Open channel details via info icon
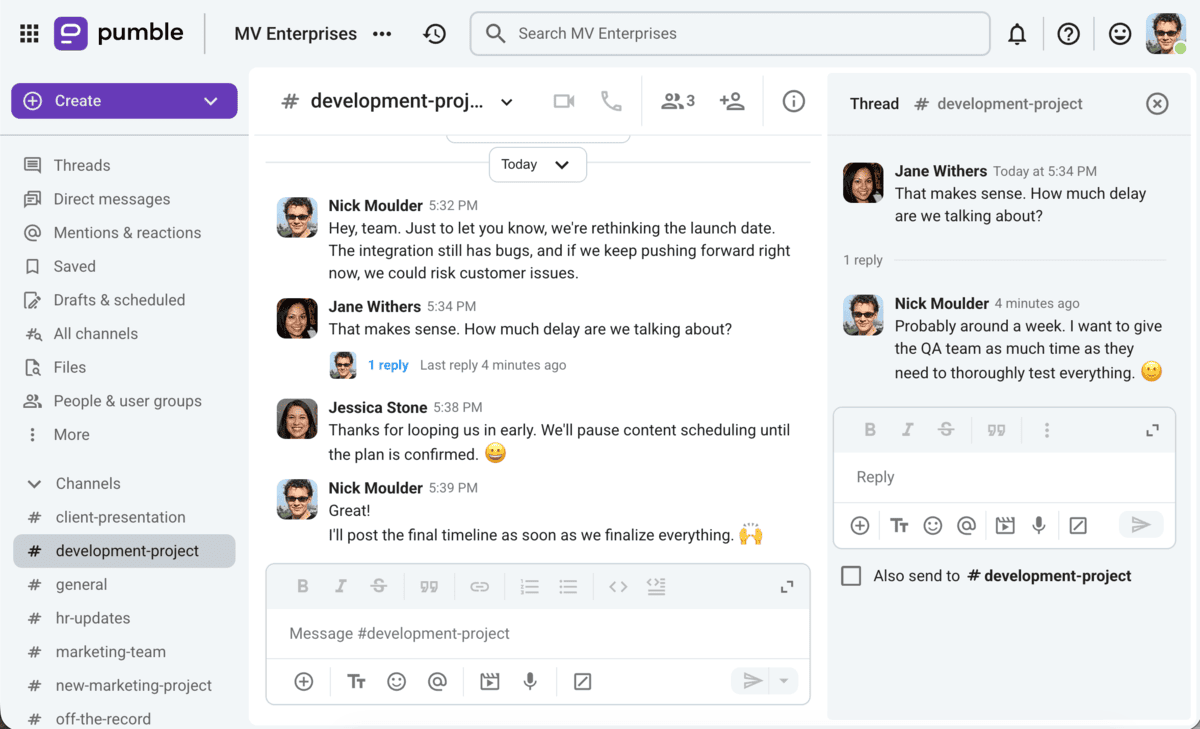The width and height of the screenshot is (1200, 729). [793, 100]
